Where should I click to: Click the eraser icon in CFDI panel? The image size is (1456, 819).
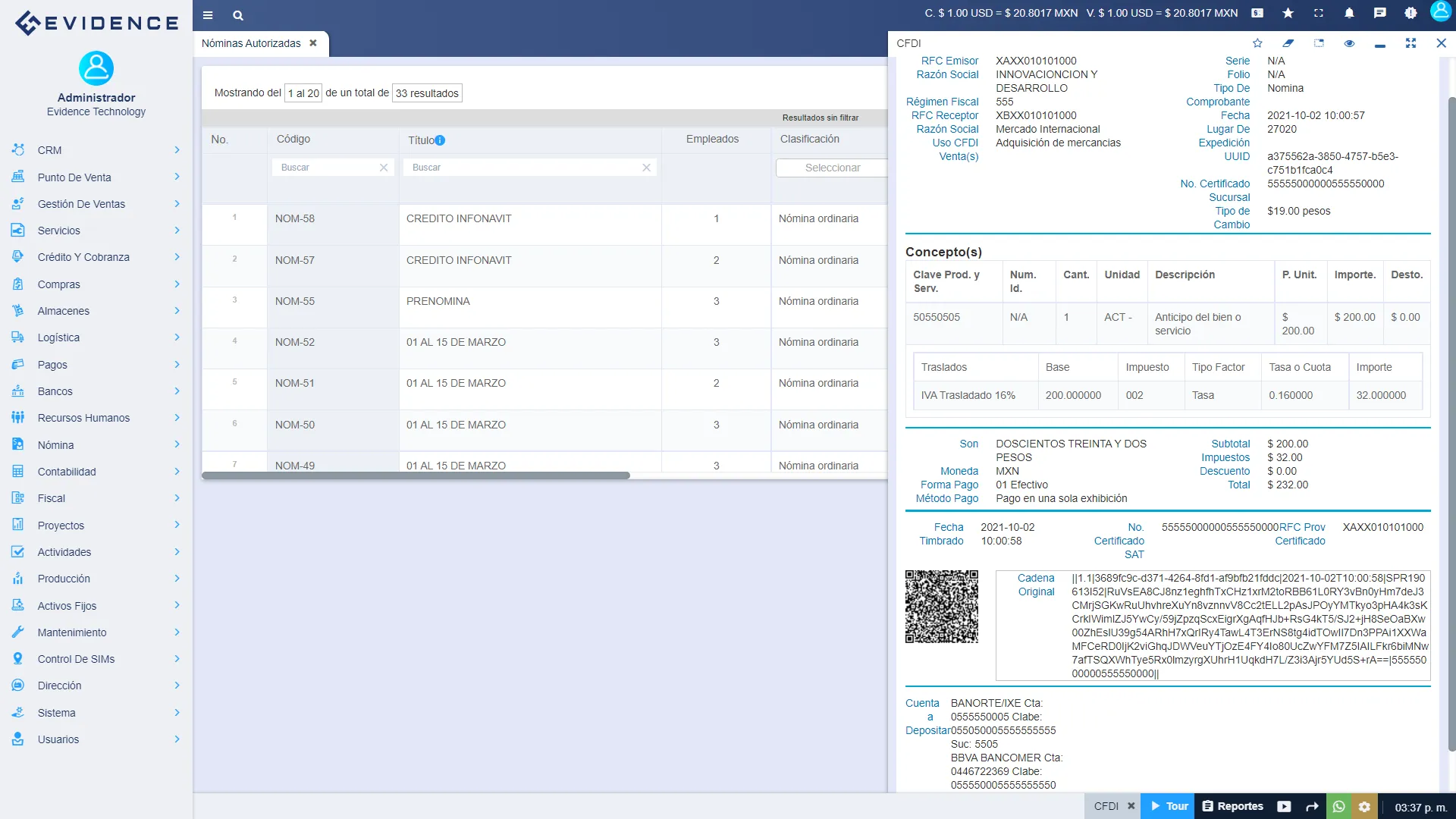click(1288, 43)
